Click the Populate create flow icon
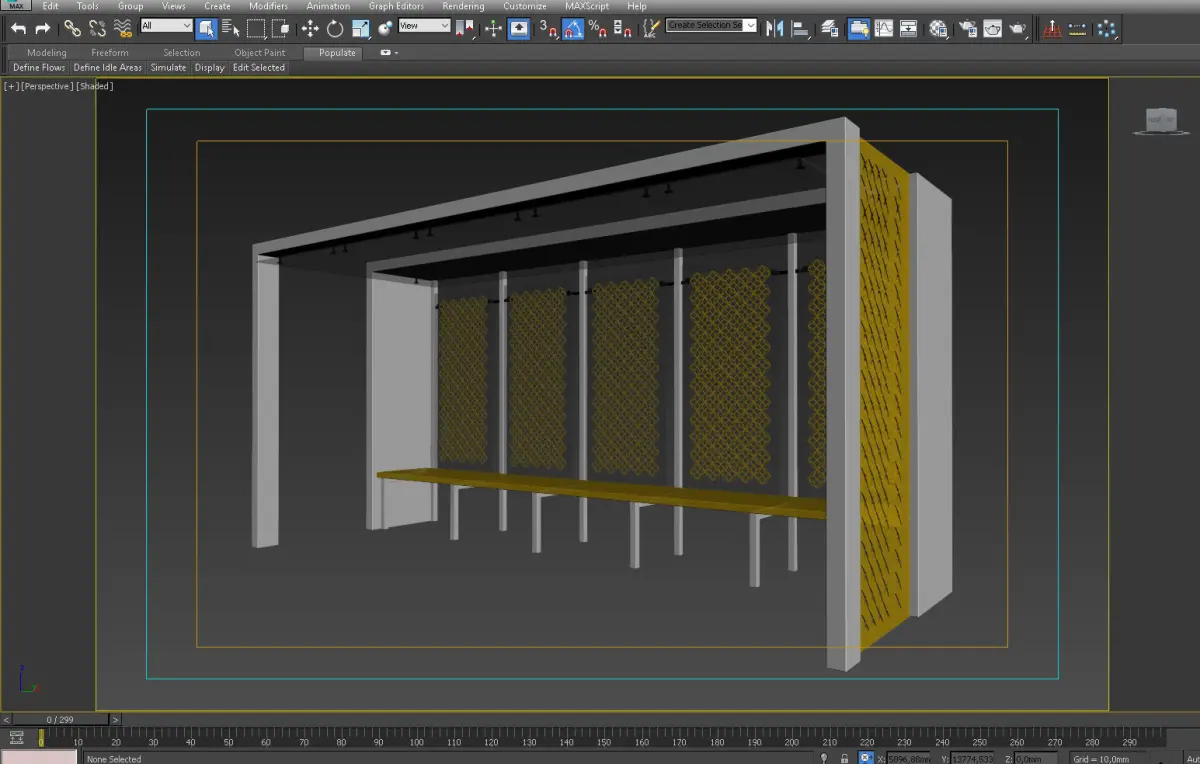Viewport: 1200px width, 764px height. [1052, 29]
